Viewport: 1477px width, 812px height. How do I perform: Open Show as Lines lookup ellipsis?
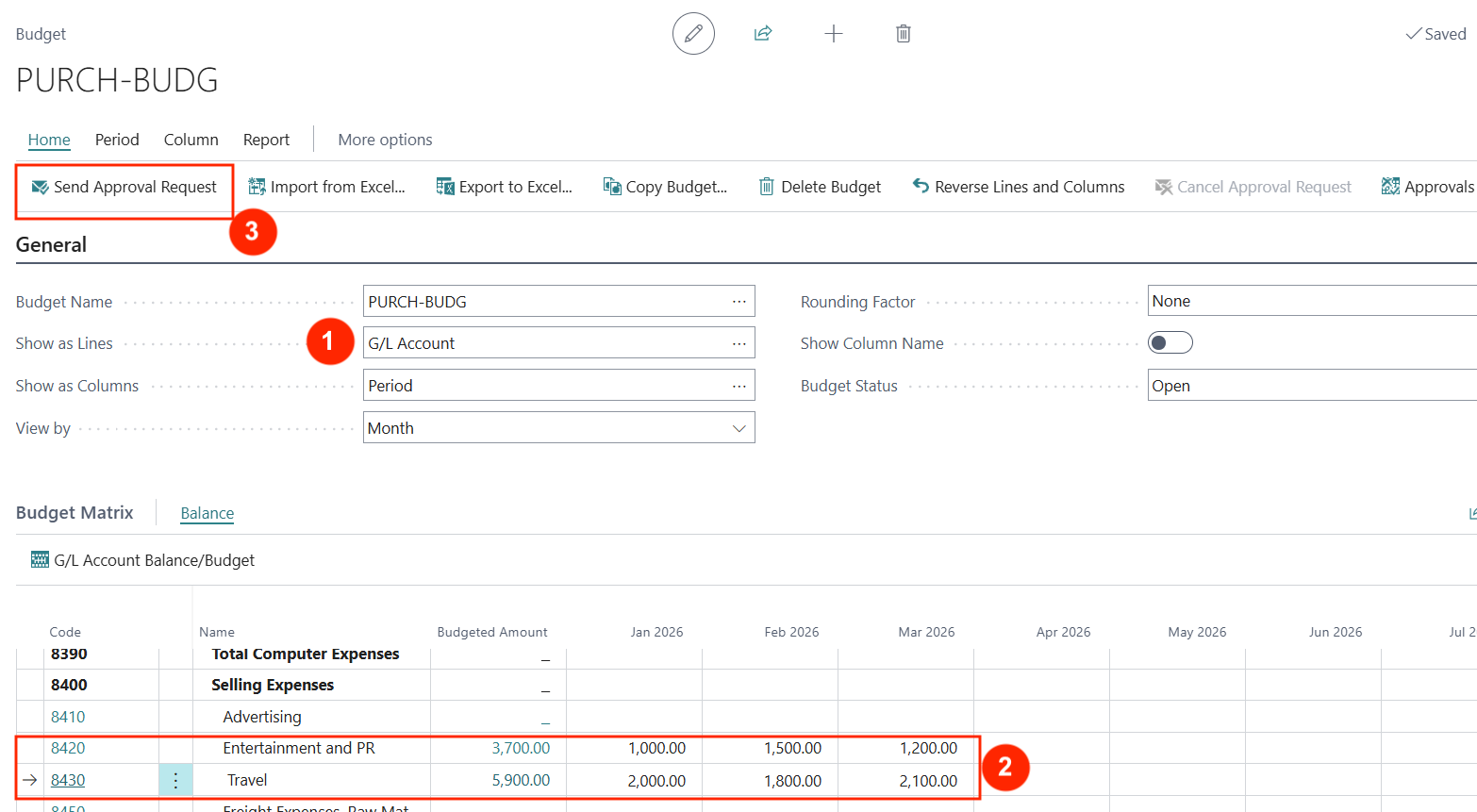click(738, 344)
